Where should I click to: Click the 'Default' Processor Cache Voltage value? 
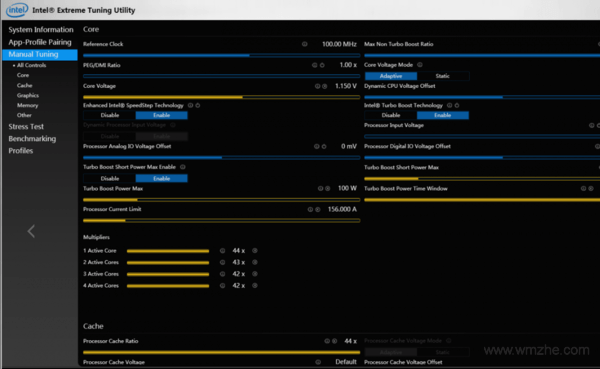(x=346, y=362)
